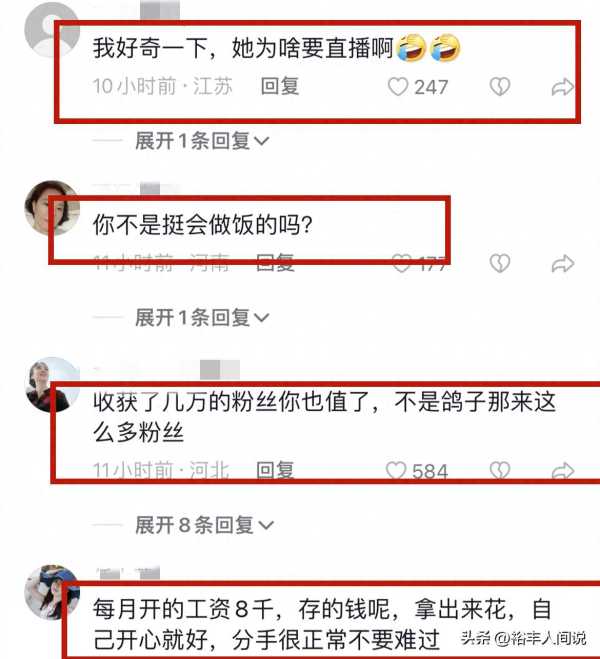Open avatar of the cooking comment author
The image size is (600, 659).
(x=52, y=208)
